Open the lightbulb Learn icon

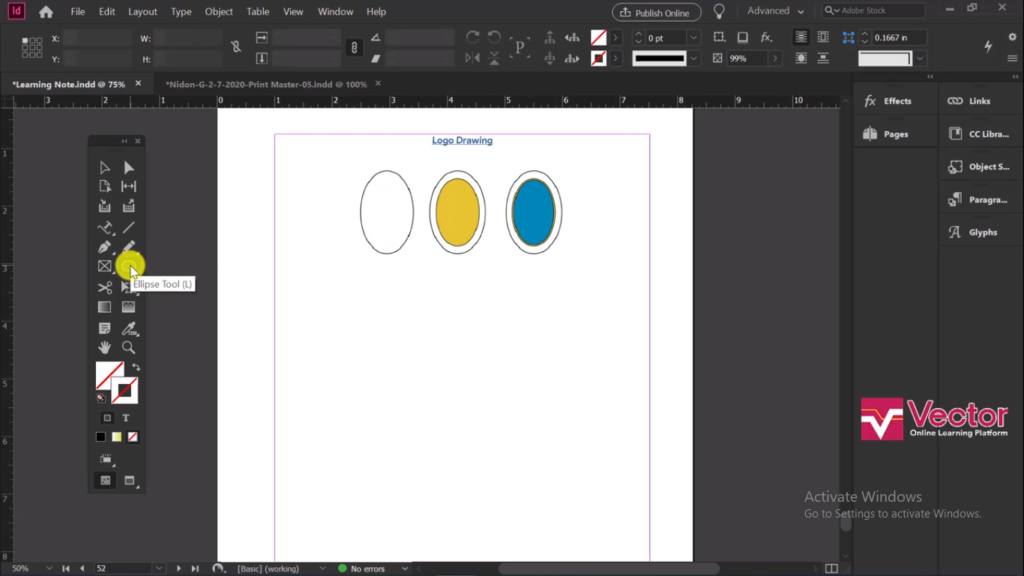click(x=719, y=12)
